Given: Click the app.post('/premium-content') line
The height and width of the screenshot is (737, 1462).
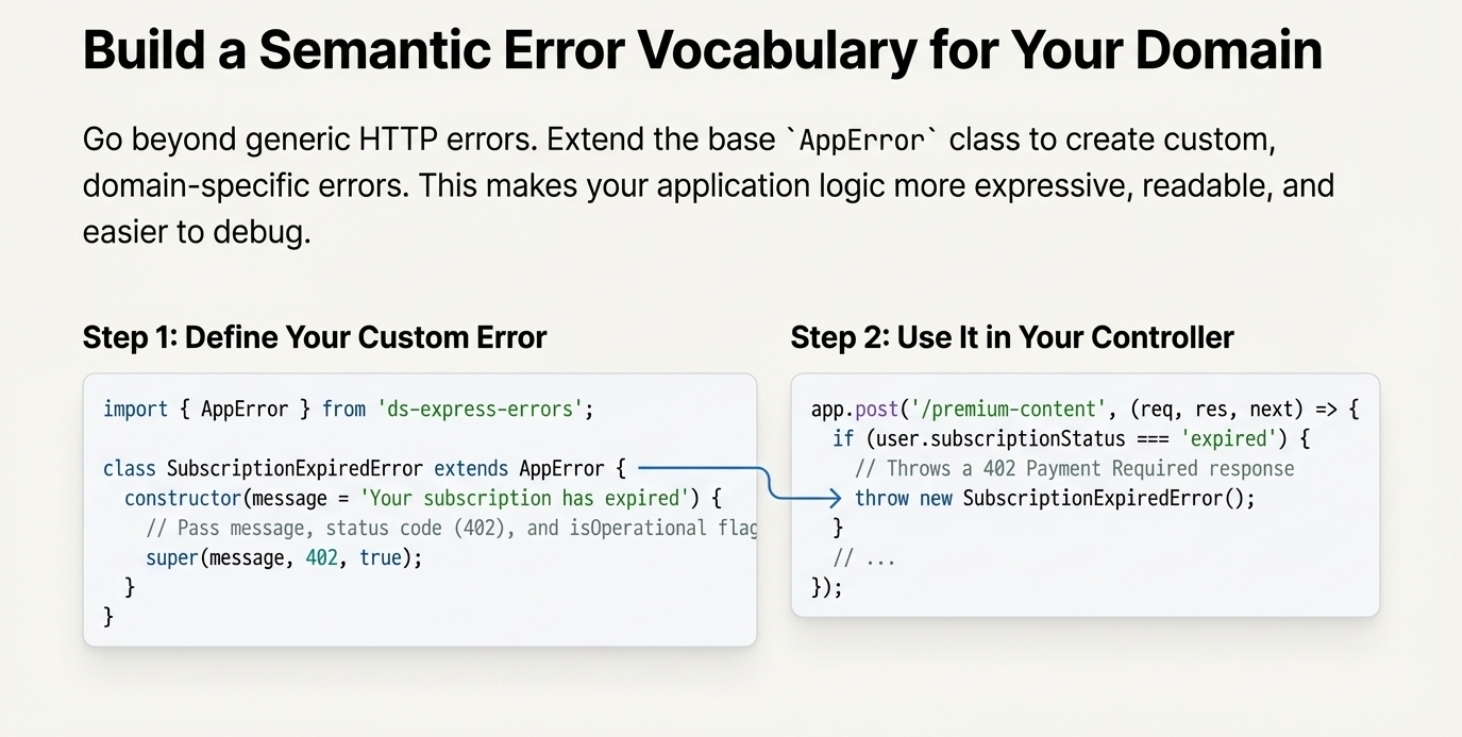Looking at the screenshot, I should point(1084,409).
